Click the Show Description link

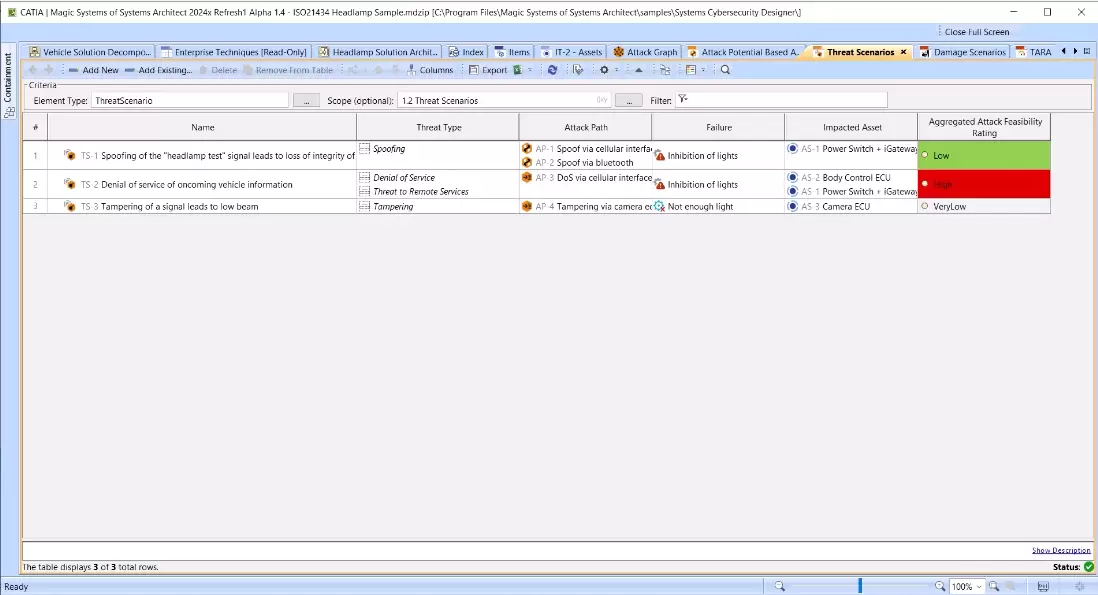click(1061, 551)
